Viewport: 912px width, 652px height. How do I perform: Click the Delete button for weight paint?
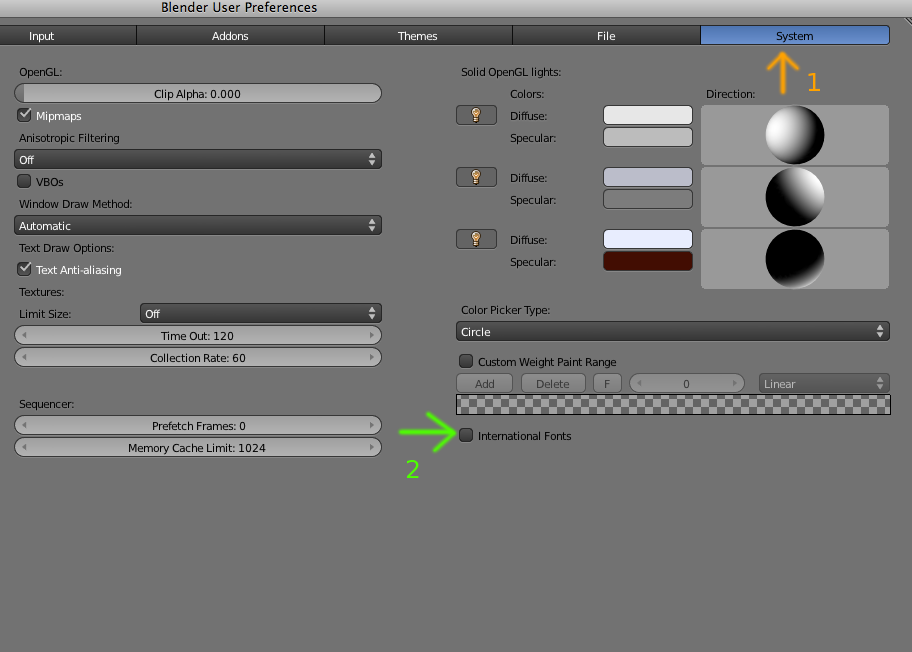tap(552, 384)
